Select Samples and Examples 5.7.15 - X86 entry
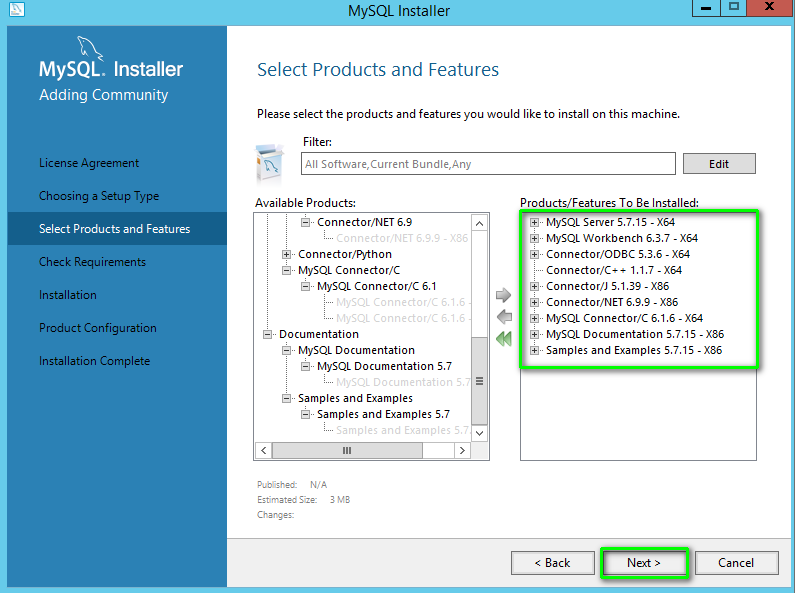This screenshot has height=593, width=795. pos(634,350)
